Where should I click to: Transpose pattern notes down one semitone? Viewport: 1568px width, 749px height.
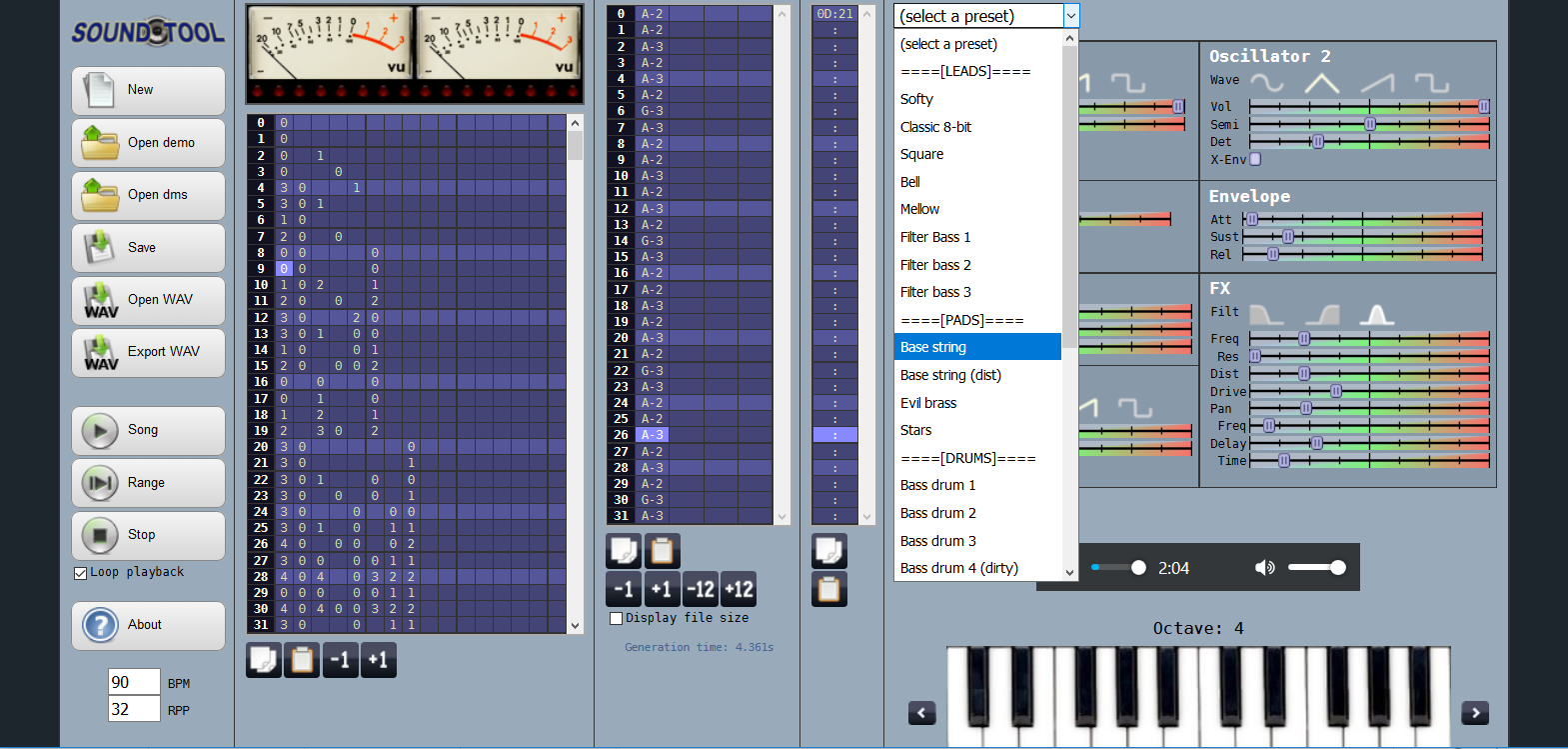coord(624,589)
